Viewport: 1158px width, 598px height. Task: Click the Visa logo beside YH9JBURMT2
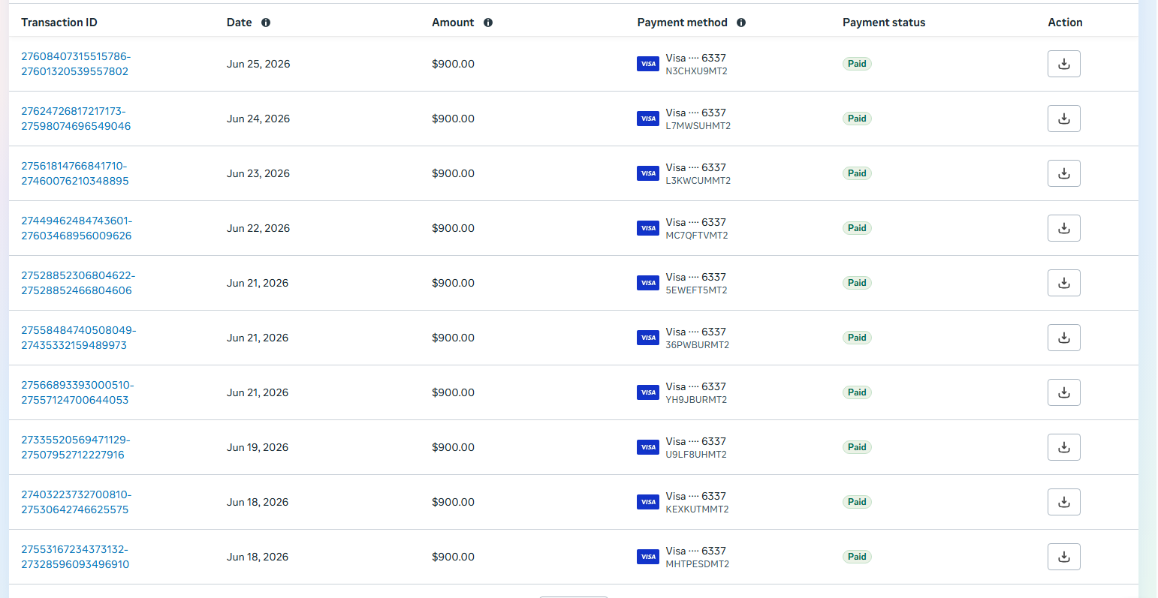coord(648,393)
